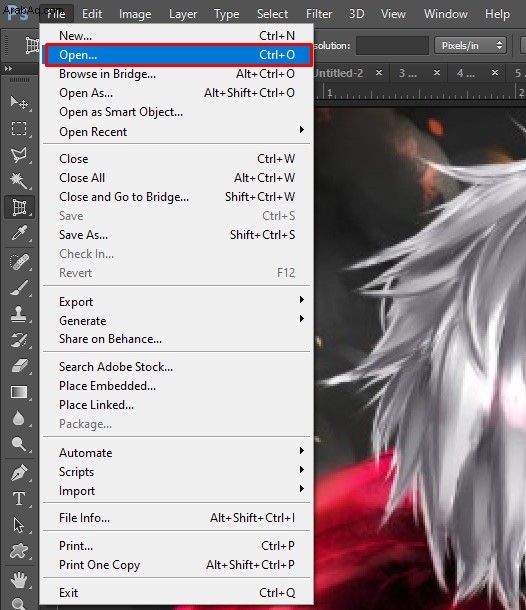Choose Open... from the File menu
Image resolution: width=526 pixels, height=610 pixels.
178,55
